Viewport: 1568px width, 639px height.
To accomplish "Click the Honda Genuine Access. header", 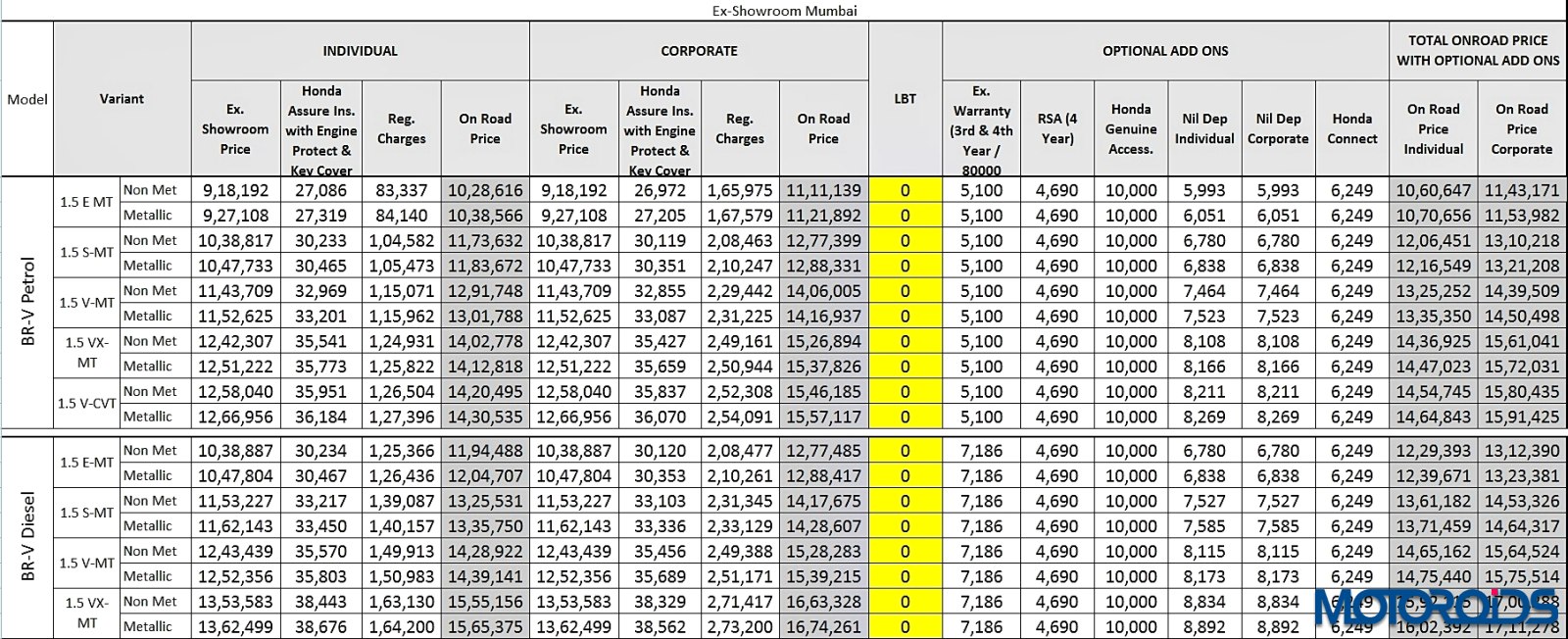I will pyautogui.click(x=1130, y=128).
